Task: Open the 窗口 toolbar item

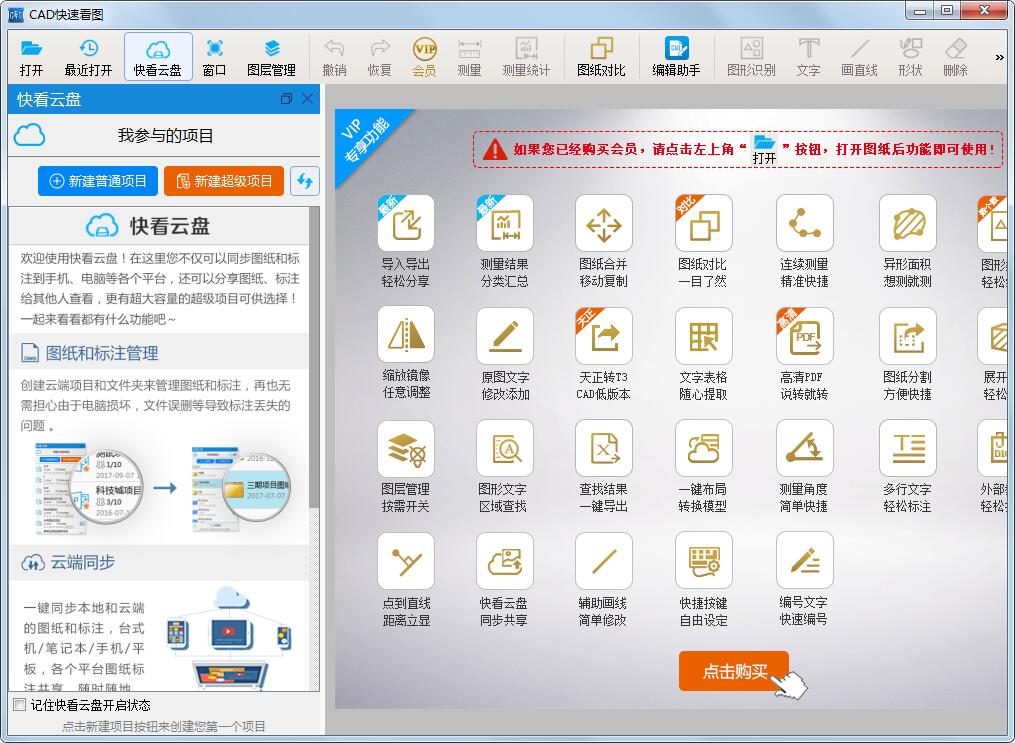Action: pos(213,56)
